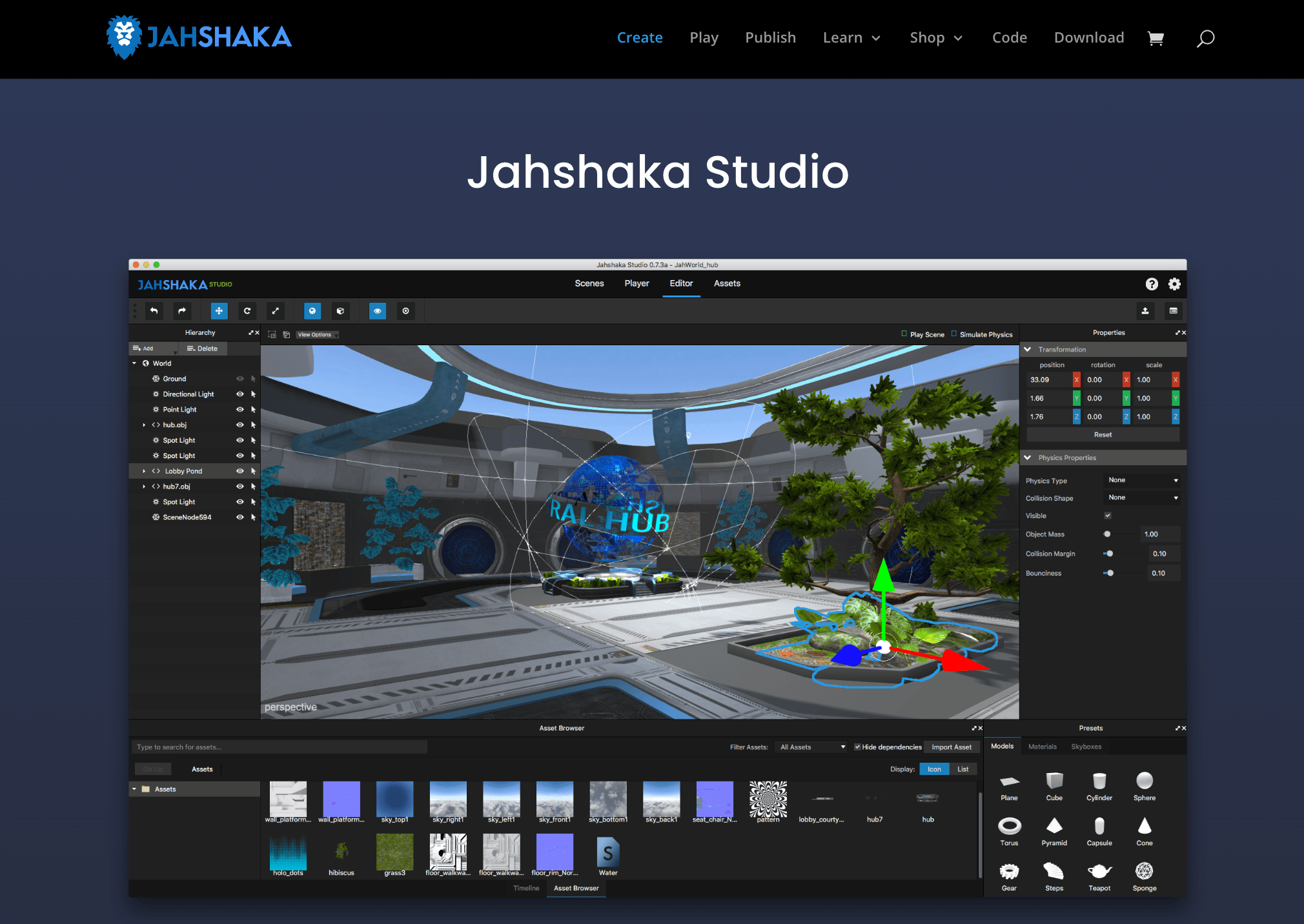This screenshot has width=1304, height=924.
Task: Open the settings gear in Jahshaka Studio
Action: click(1174, 284)
